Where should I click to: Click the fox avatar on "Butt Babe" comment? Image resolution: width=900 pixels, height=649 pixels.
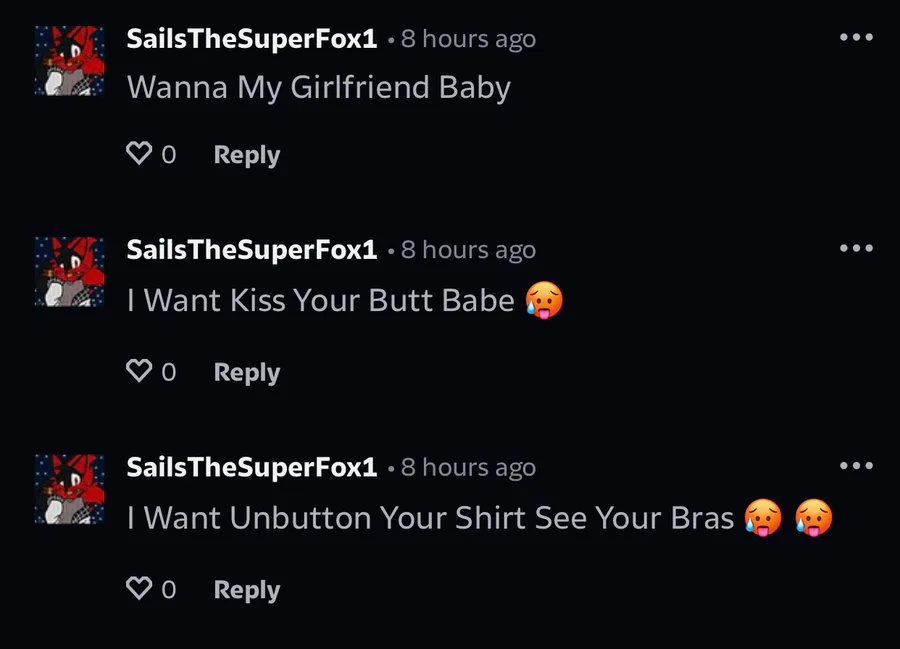(x=69, y=271)
